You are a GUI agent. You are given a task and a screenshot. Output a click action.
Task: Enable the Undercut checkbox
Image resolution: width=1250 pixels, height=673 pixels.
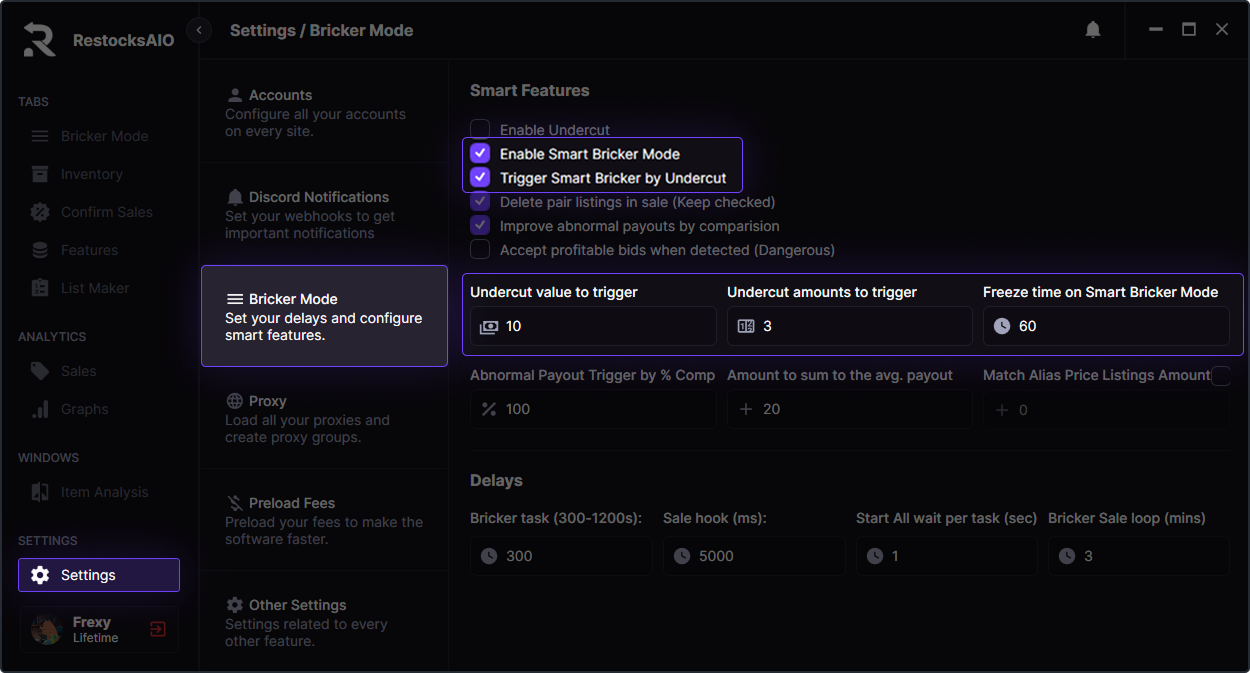[x=480, y=129]
